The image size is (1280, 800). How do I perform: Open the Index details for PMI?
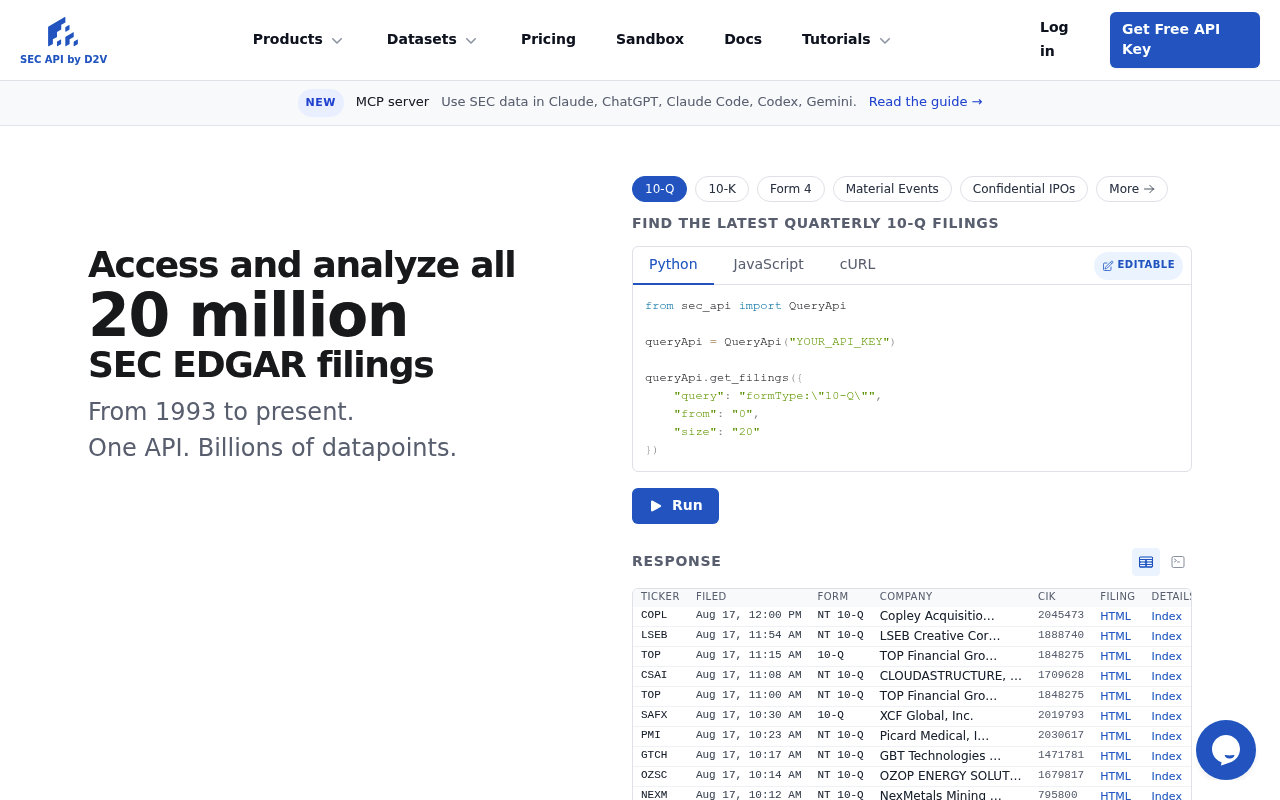point(1166,736)
